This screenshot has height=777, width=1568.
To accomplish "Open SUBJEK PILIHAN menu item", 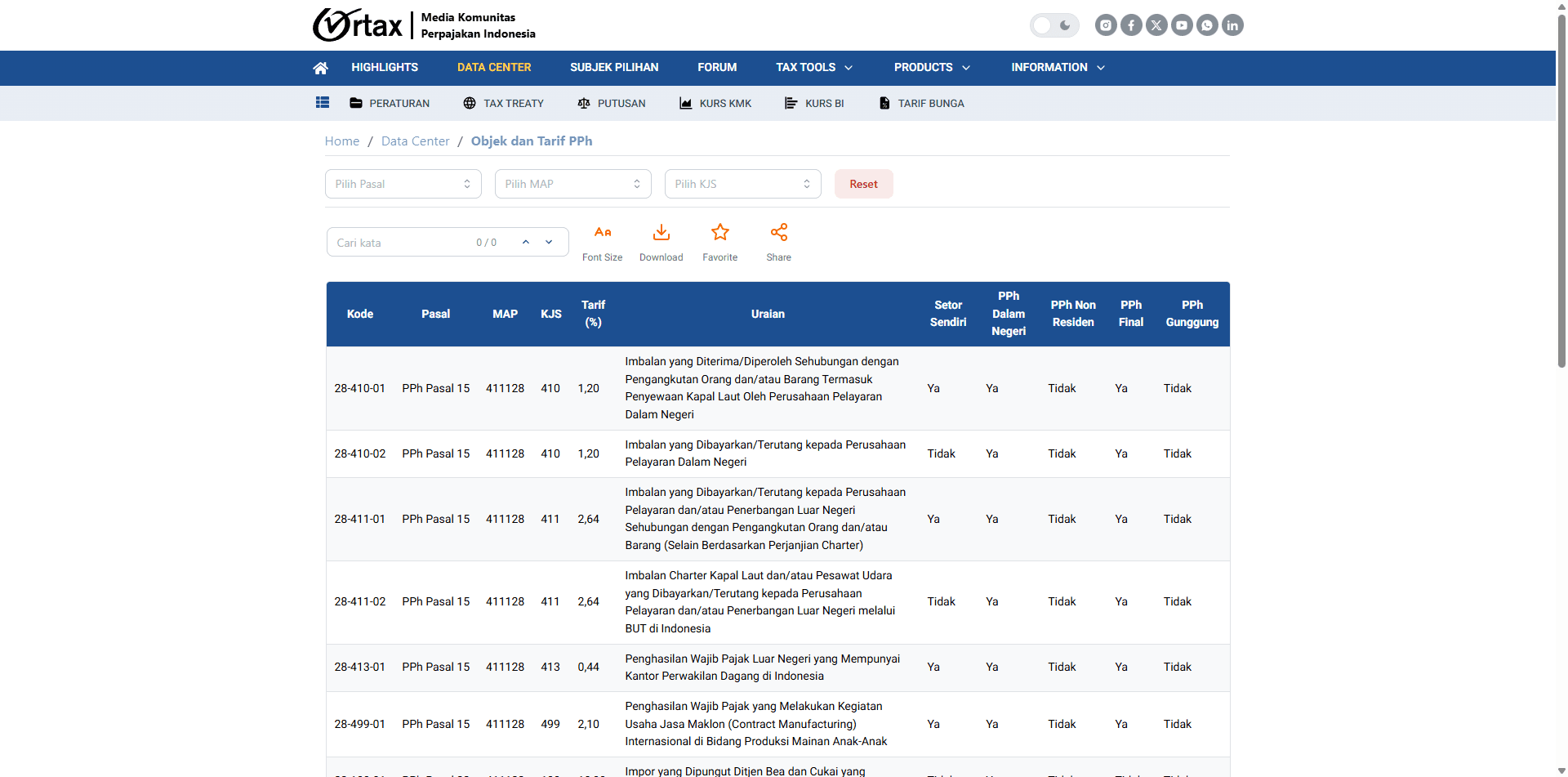I will coord(614,68).
